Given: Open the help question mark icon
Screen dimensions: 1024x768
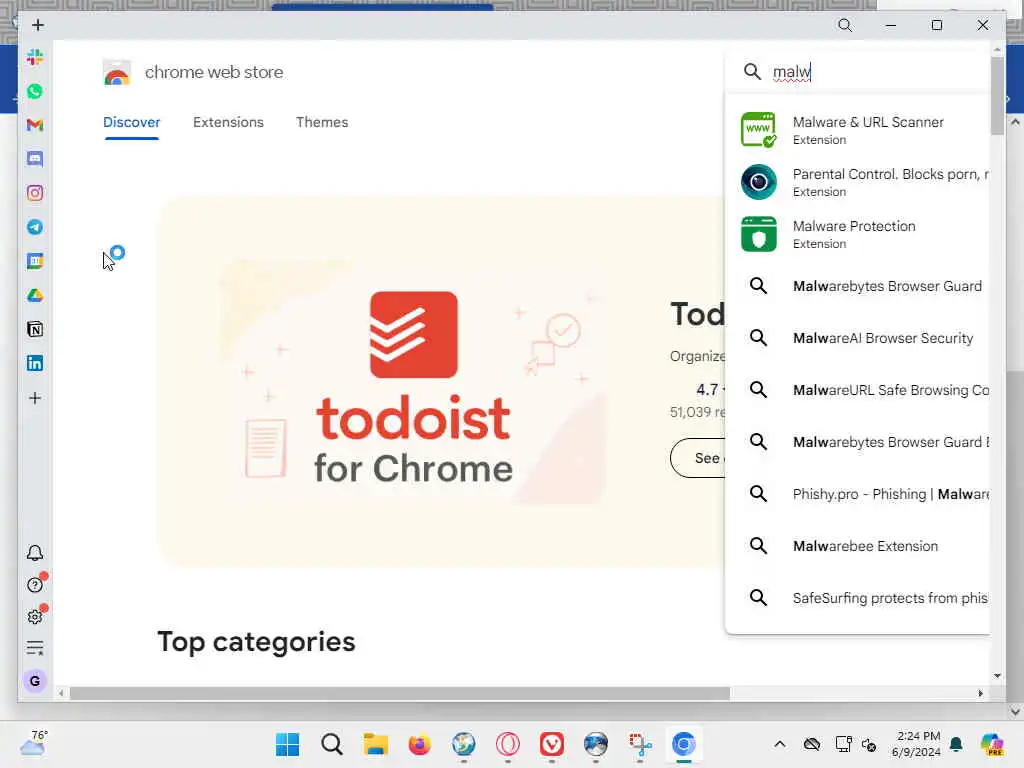Looking at the screenshot, I should [35, 584].
